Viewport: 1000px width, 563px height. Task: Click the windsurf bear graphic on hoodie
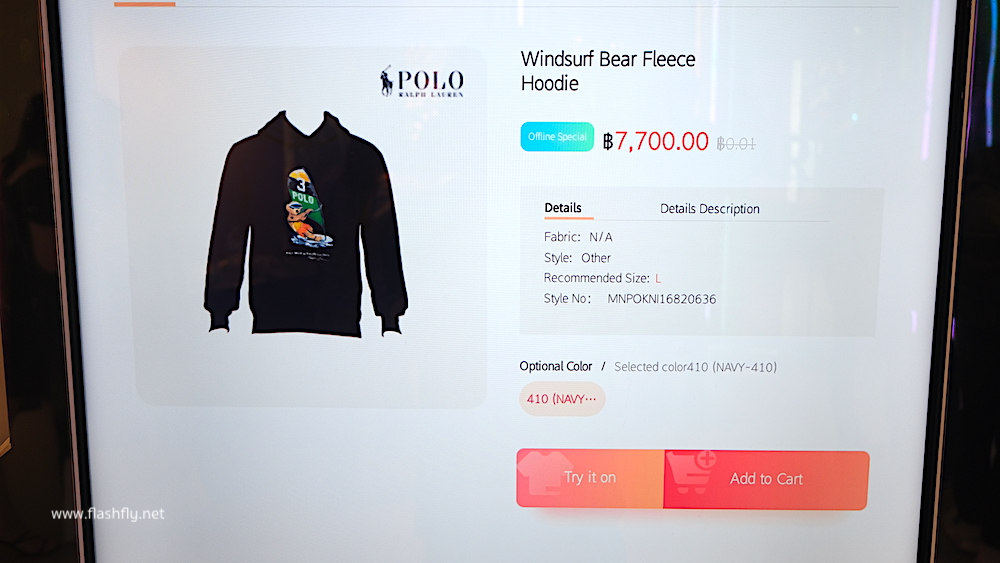[308, 208]
